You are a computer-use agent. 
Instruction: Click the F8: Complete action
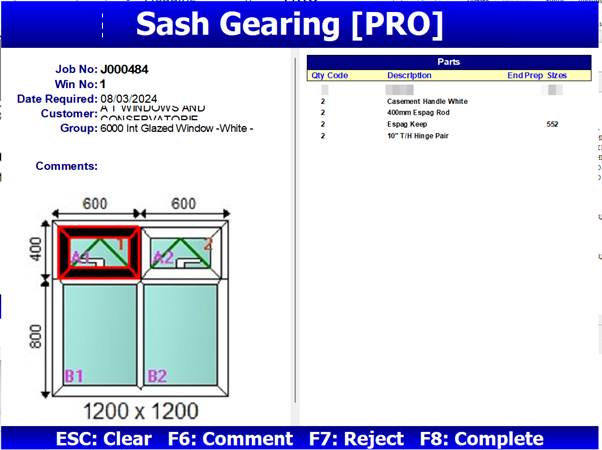tap(481, 438)
